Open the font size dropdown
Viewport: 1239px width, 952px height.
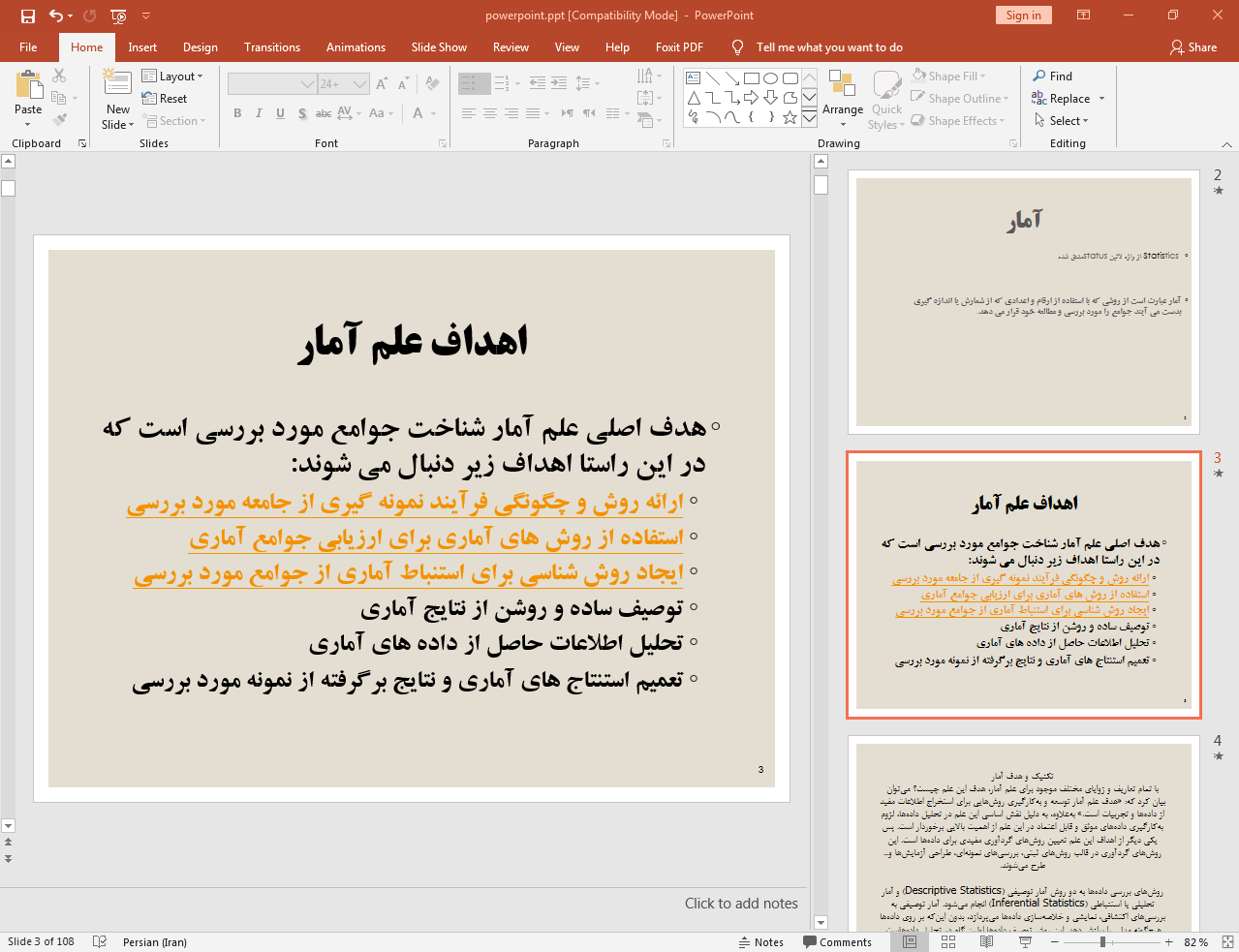point(360,84)
